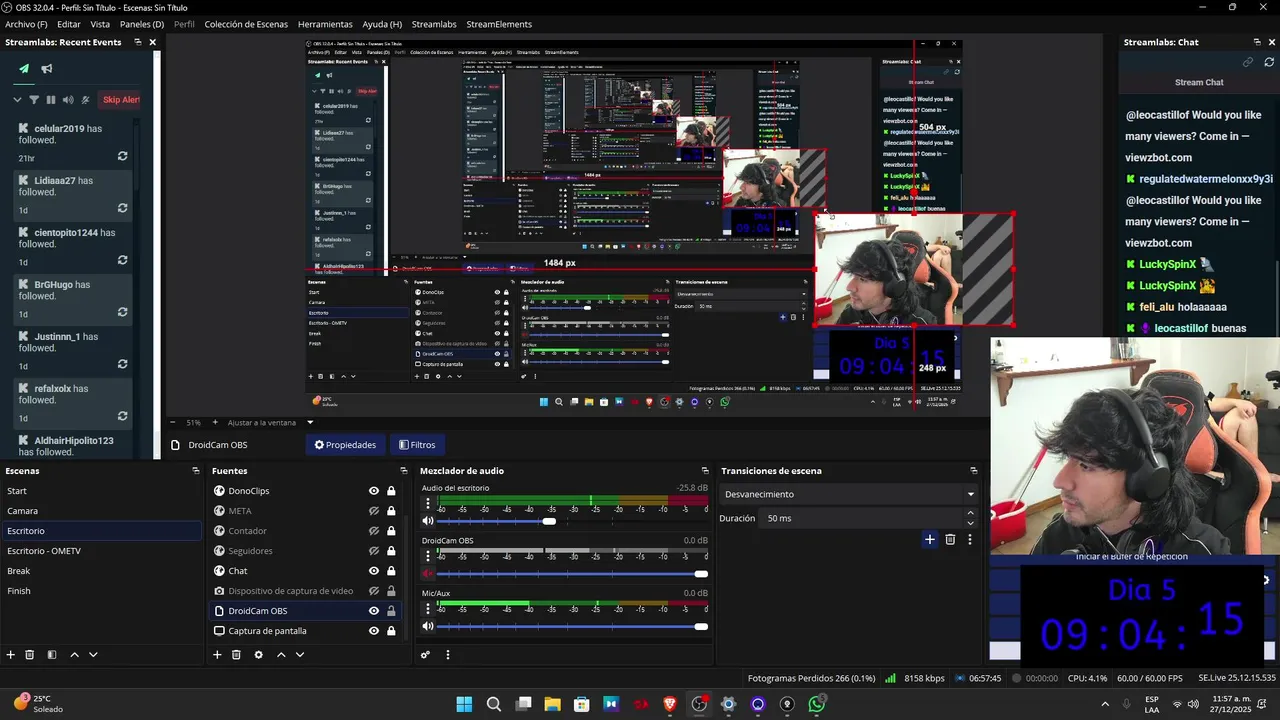Open File Explorer from the taskbar

click(552, 704)
